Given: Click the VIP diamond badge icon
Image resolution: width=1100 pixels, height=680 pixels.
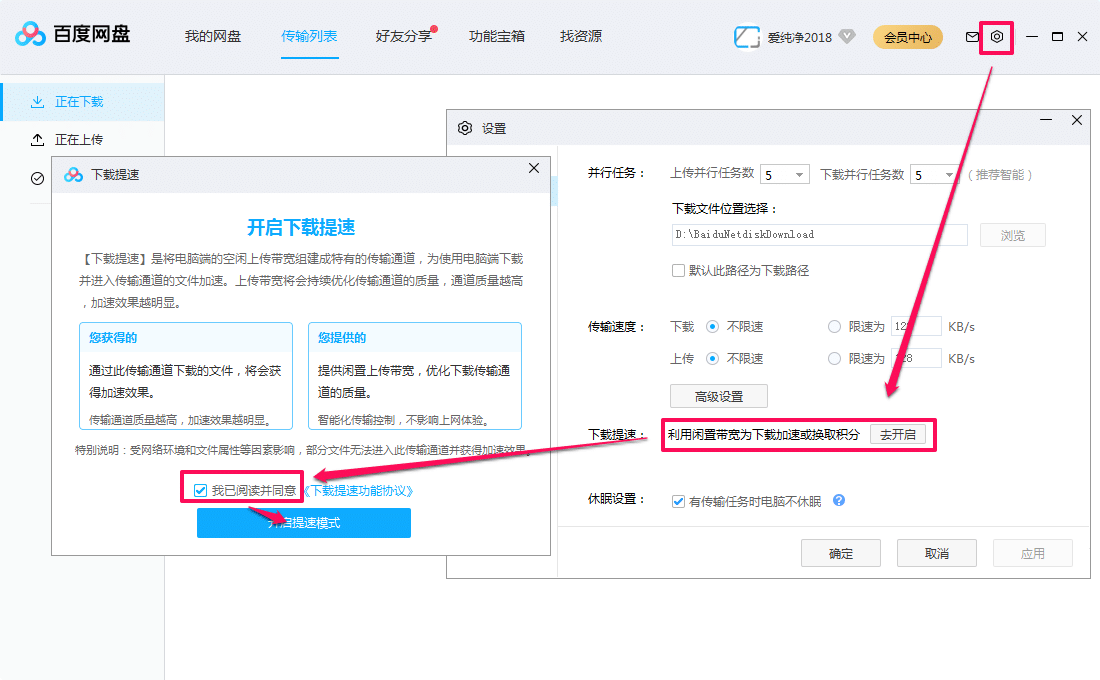Looking at the screenshot, I should click(847, 37).
